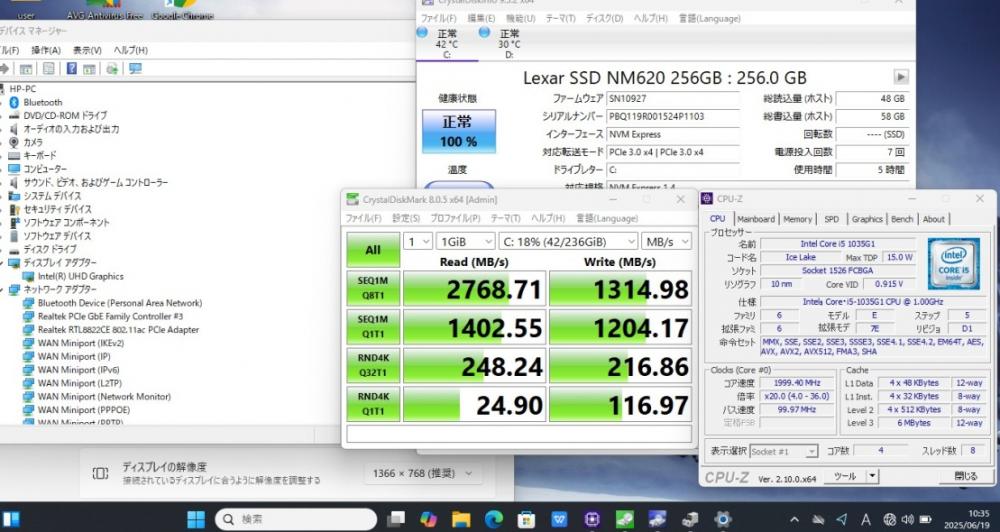The image size is (1000, 532).
Task: Open the Widgets button in the taskbar
Action: [x=11, y=519]
